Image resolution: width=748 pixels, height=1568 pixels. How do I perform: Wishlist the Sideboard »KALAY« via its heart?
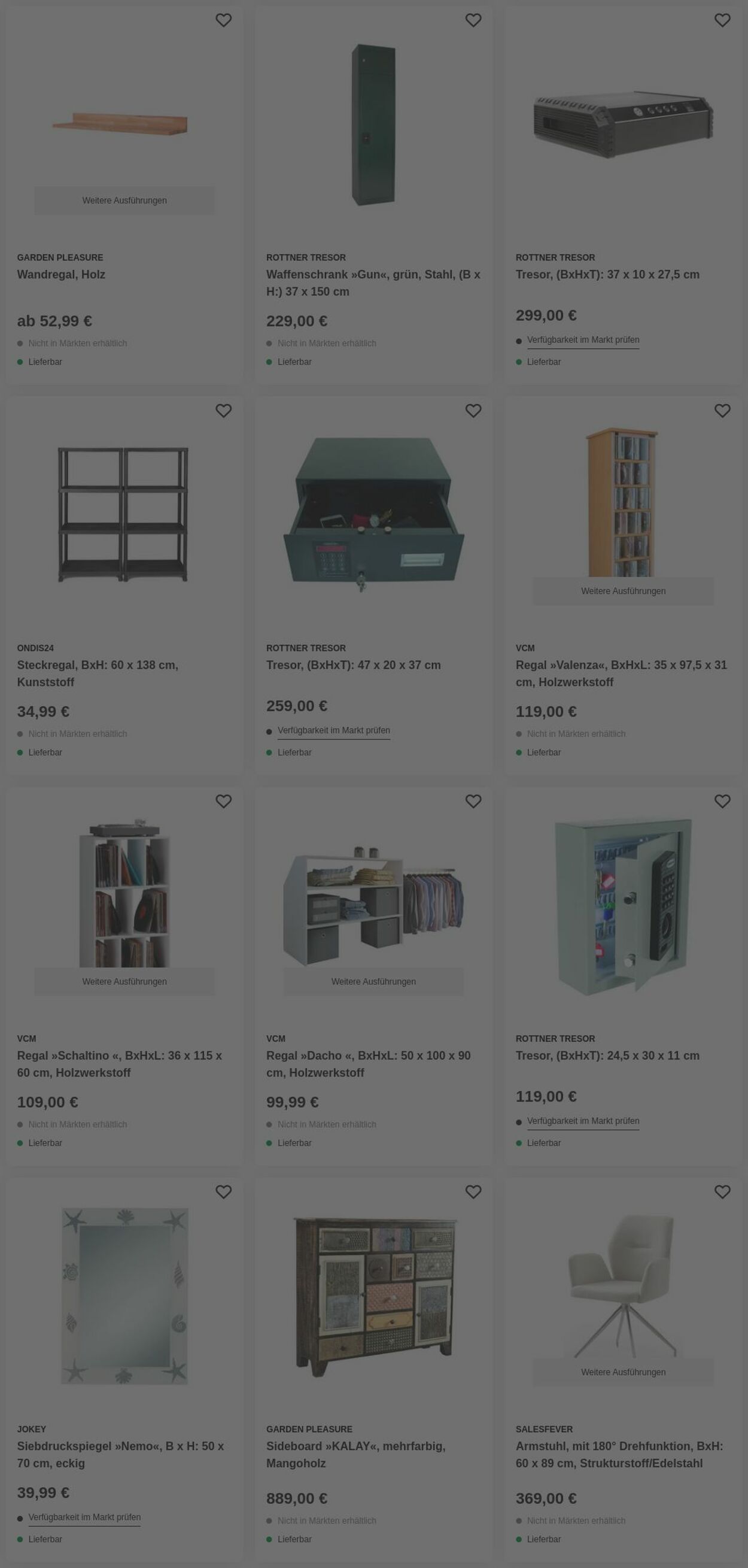[x=473, y=1192]
